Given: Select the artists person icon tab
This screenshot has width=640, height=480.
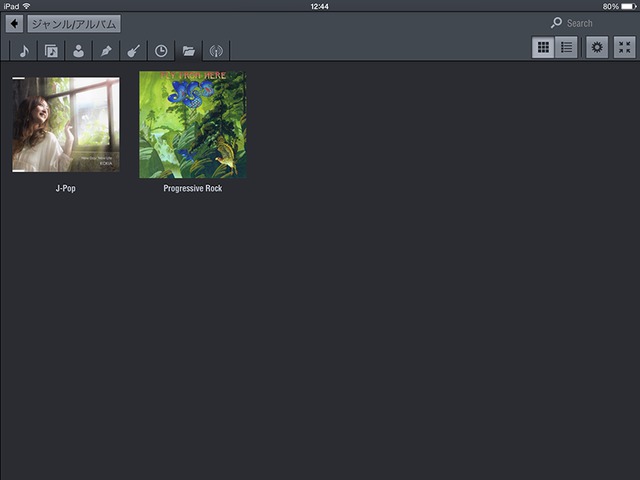Looking at the screenshot, I should (78, 51).
